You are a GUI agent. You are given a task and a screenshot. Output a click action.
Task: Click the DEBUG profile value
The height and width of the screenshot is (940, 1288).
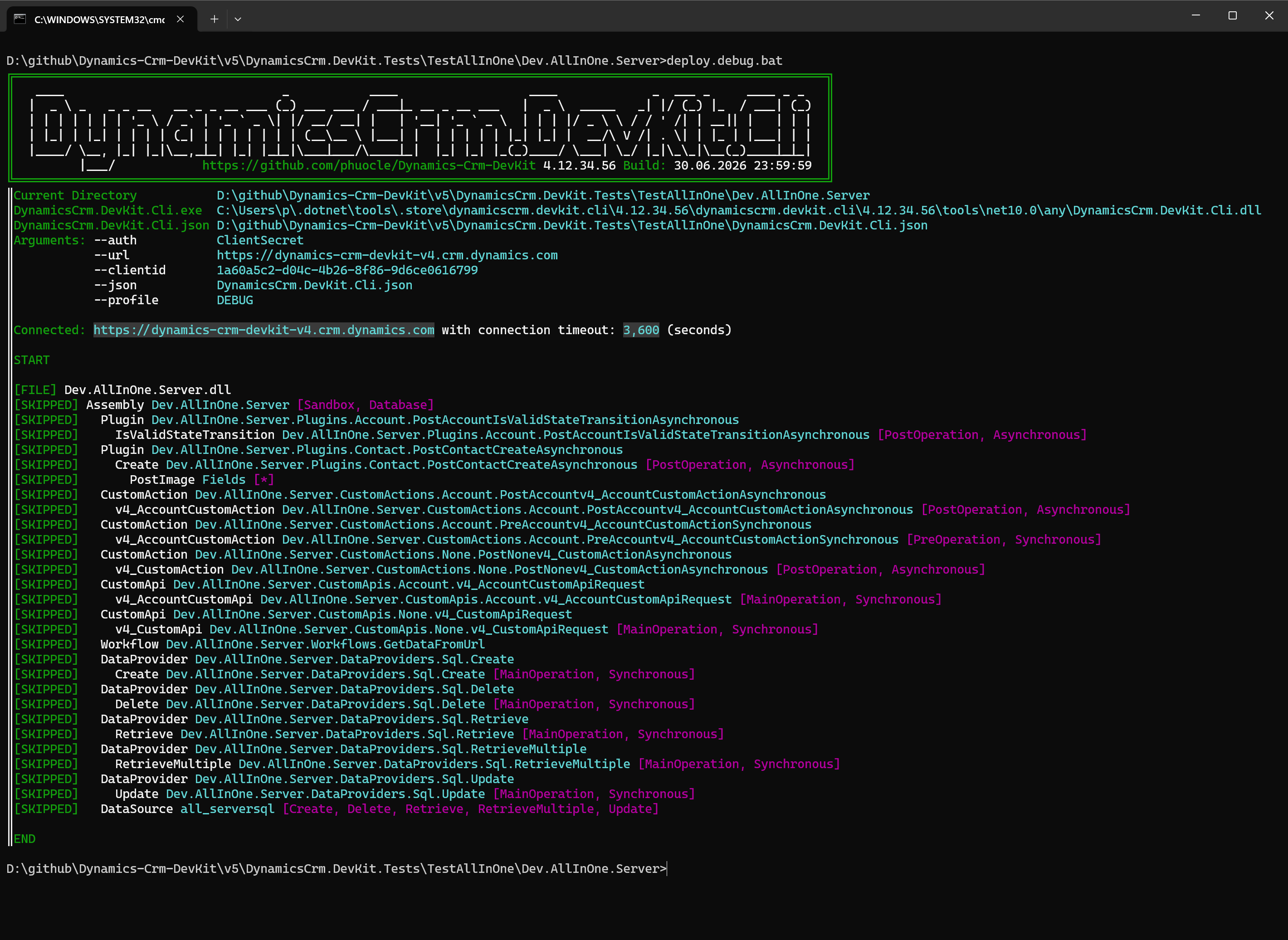pos(234,301)
